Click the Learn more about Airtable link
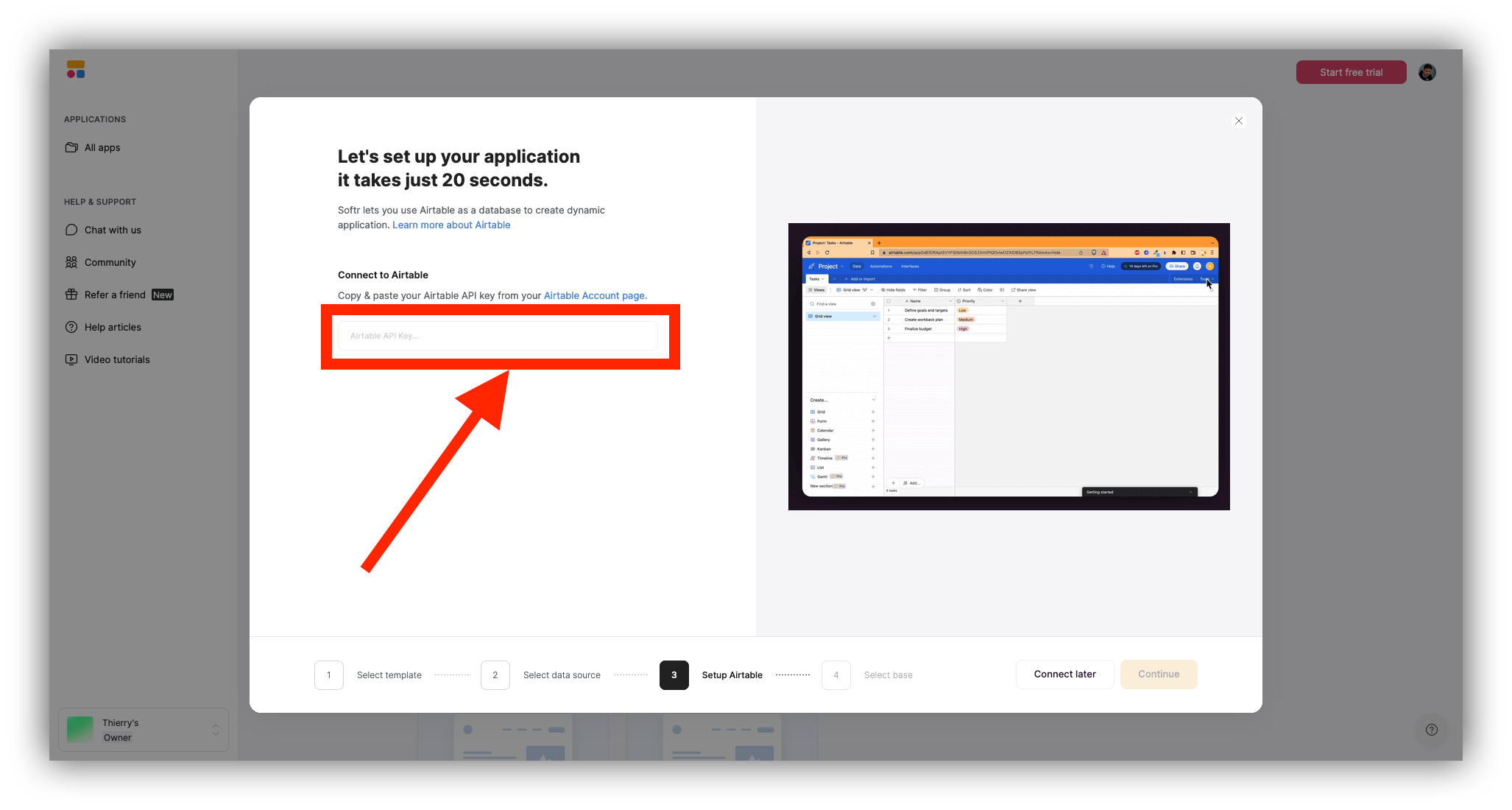The image size is (1512, 810). [x=451, y=225]
